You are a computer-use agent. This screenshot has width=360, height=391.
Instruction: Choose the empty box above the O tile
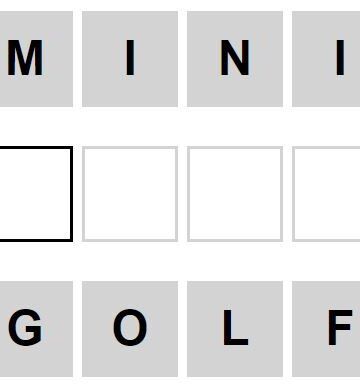(130, 194)
